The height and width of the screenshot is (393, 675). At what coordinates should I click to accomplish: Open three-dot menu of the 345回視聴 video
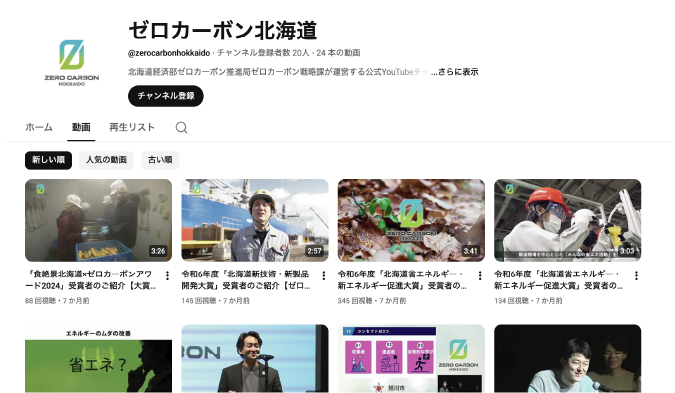coord(480,275)
